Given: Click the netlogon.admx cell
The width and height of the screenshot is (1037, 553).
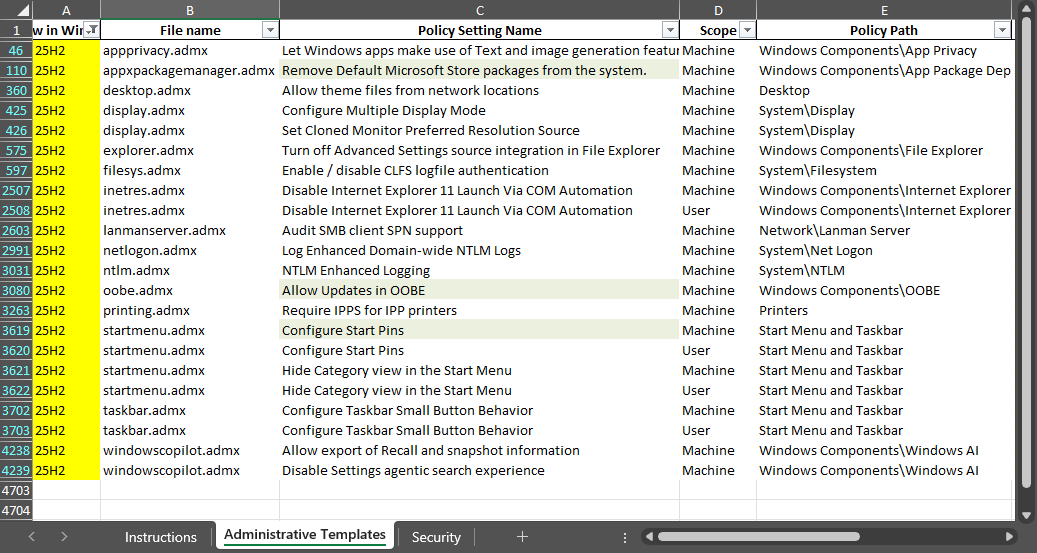Looking at the screenshot, I should [x=190, y=250].
